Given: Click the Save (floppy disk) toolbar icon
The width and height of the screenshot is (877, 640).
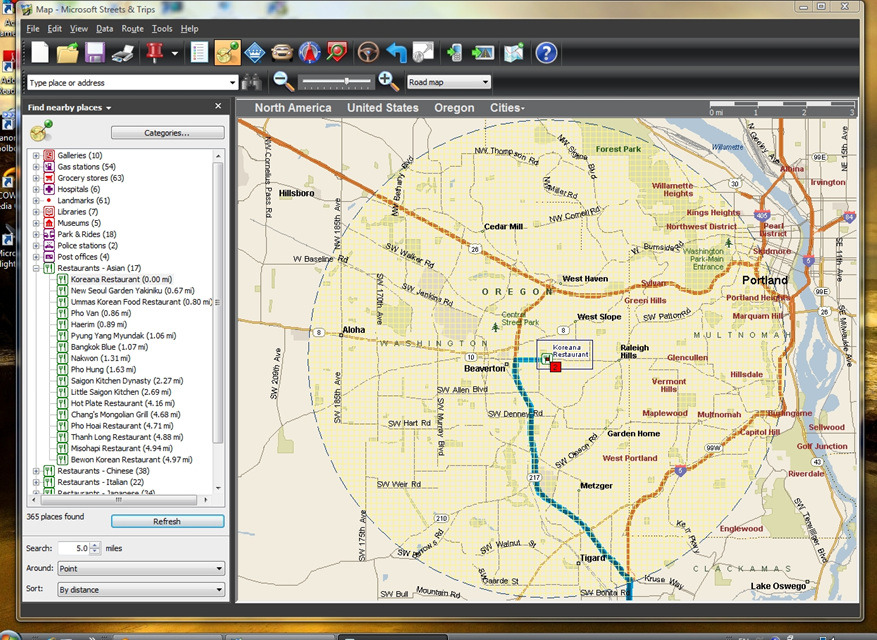Looking at the screenshot, I should tap(95, 53).
